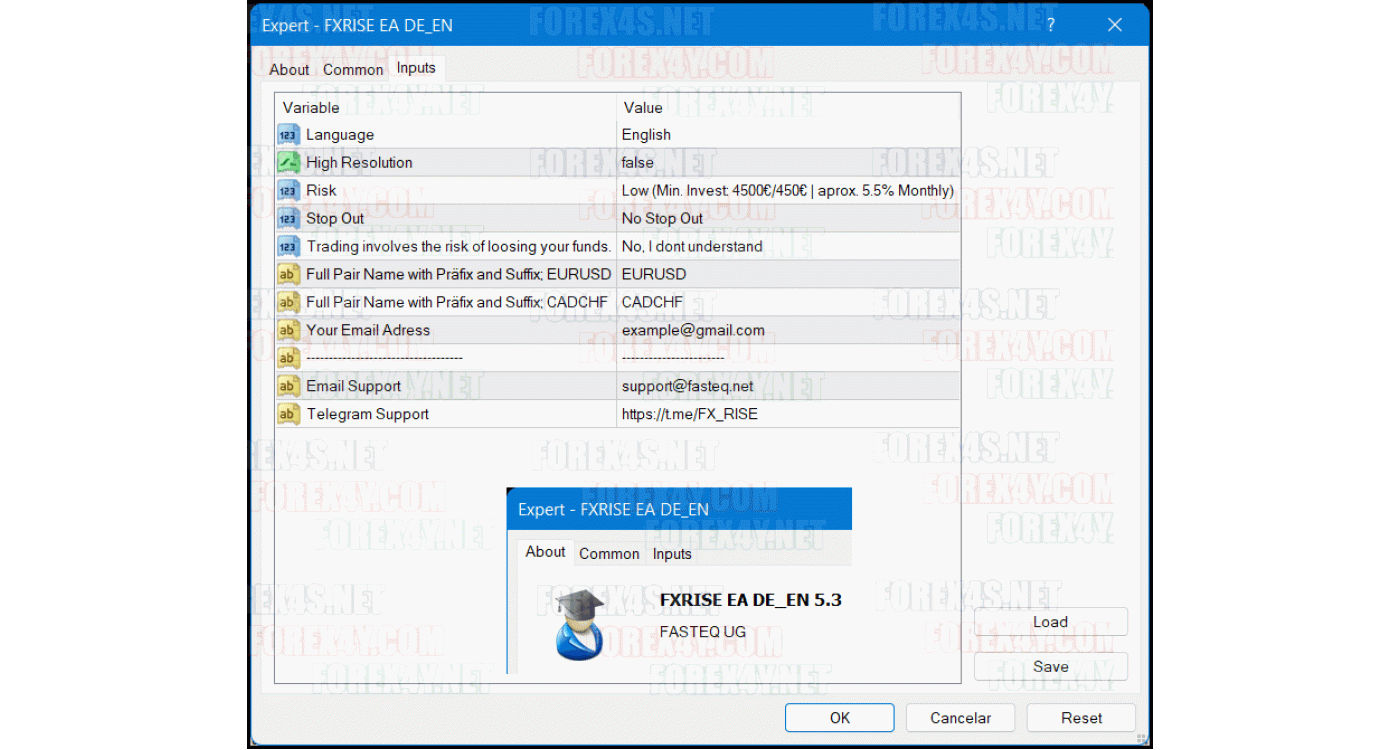The height and width of the screenshot is (750, 1400).
Task: Click the Stop Out variable icon
Action: (x=288, y=219)
